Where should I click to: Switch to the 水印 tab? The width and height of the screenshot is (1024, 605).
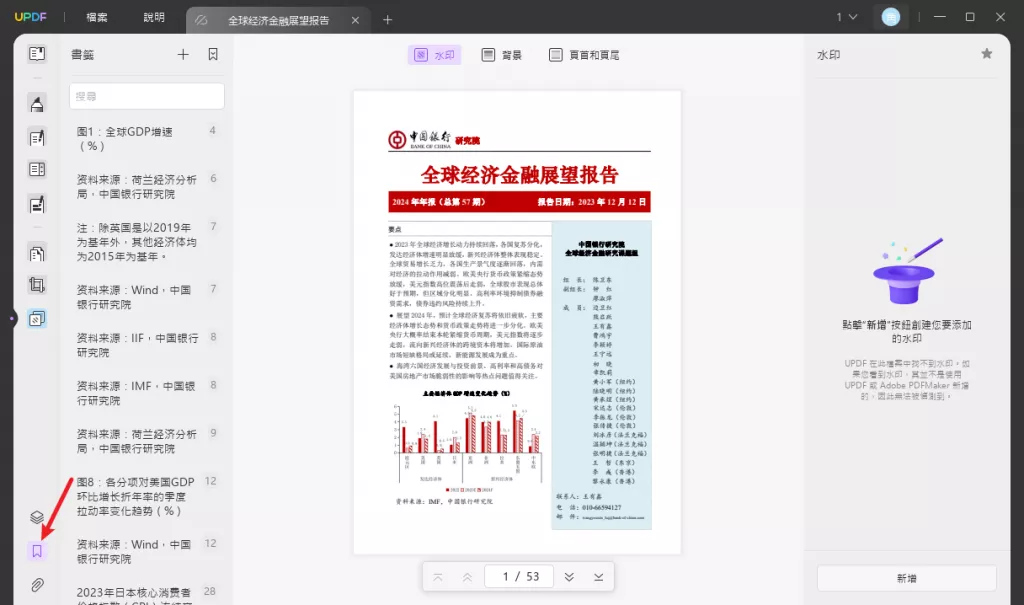click(434, 55)
